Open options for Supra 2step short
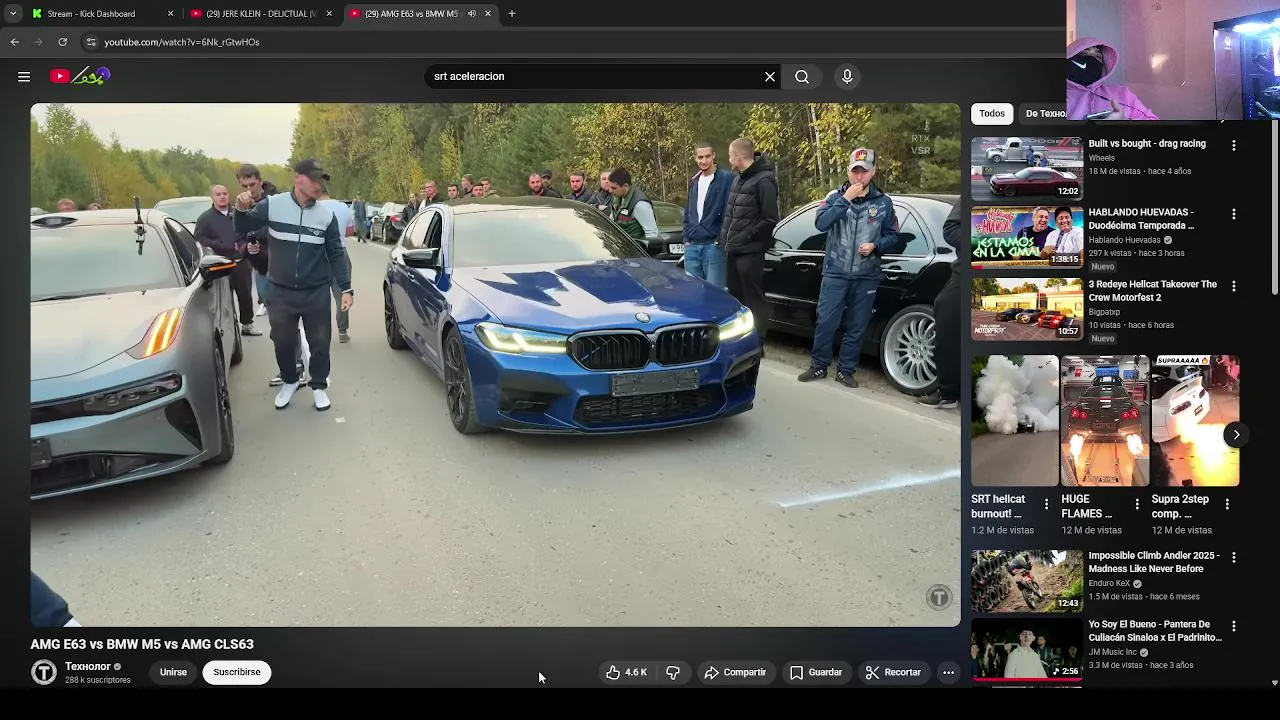The height and width of the screenshot is (720, 1280). coord(1227,504)
